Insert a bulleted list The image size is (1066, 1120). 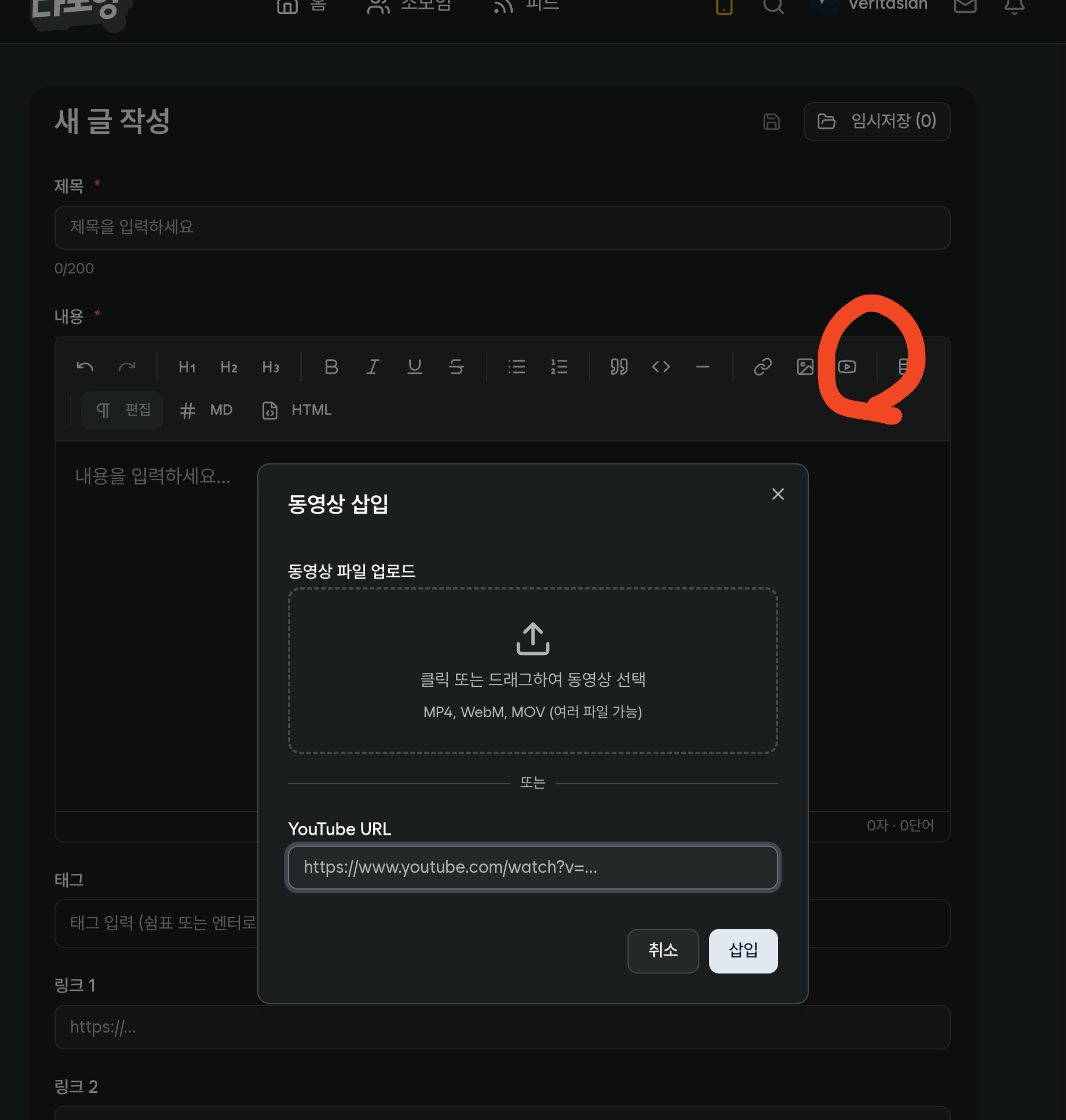click(x=516, y=367)
